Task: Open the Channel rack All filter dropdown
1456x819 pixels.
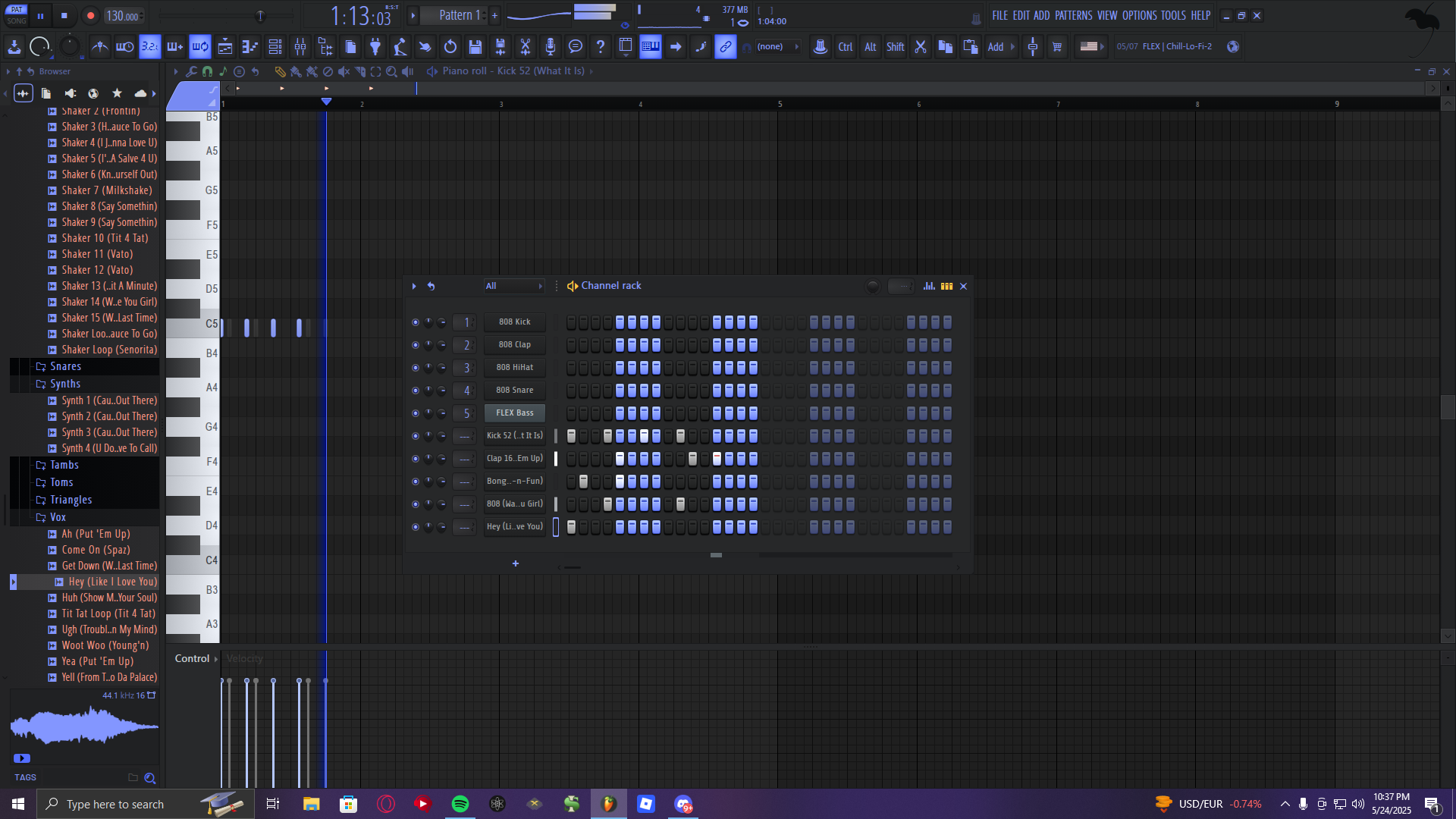Action: pos(514,286)
